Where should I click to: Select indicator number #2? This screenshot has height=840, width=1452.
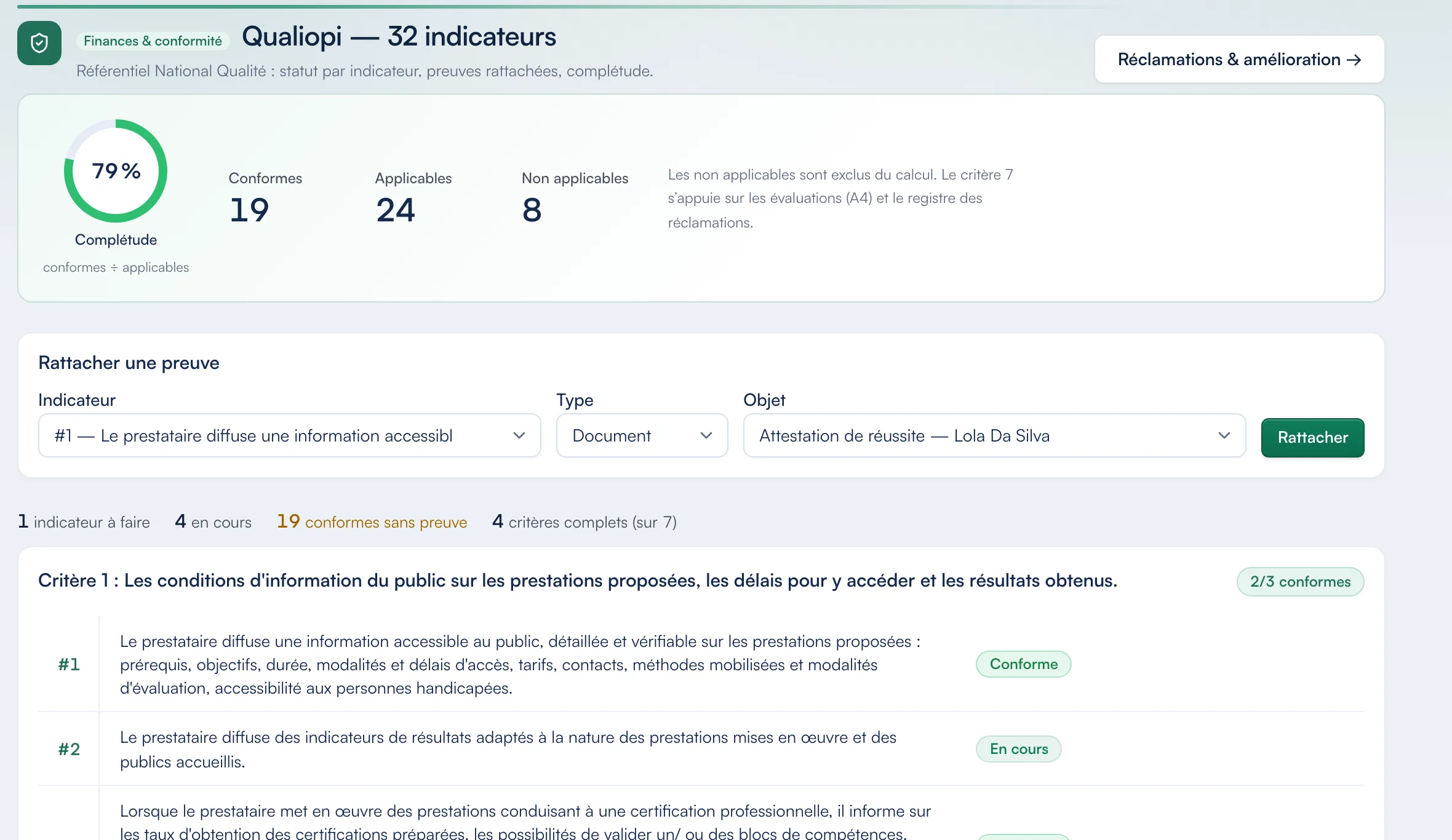point(69,749)
